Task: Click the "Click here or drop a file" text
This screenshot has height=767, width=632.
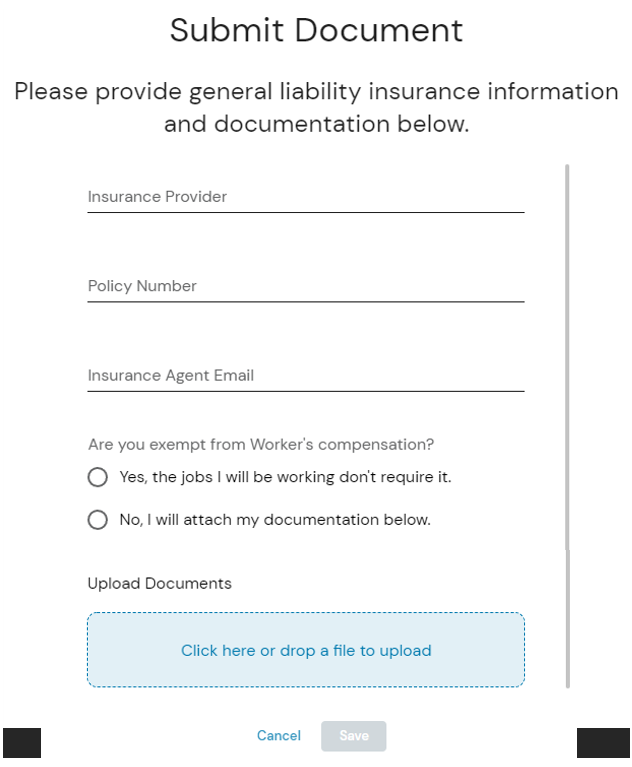Action: pos(305,651)
